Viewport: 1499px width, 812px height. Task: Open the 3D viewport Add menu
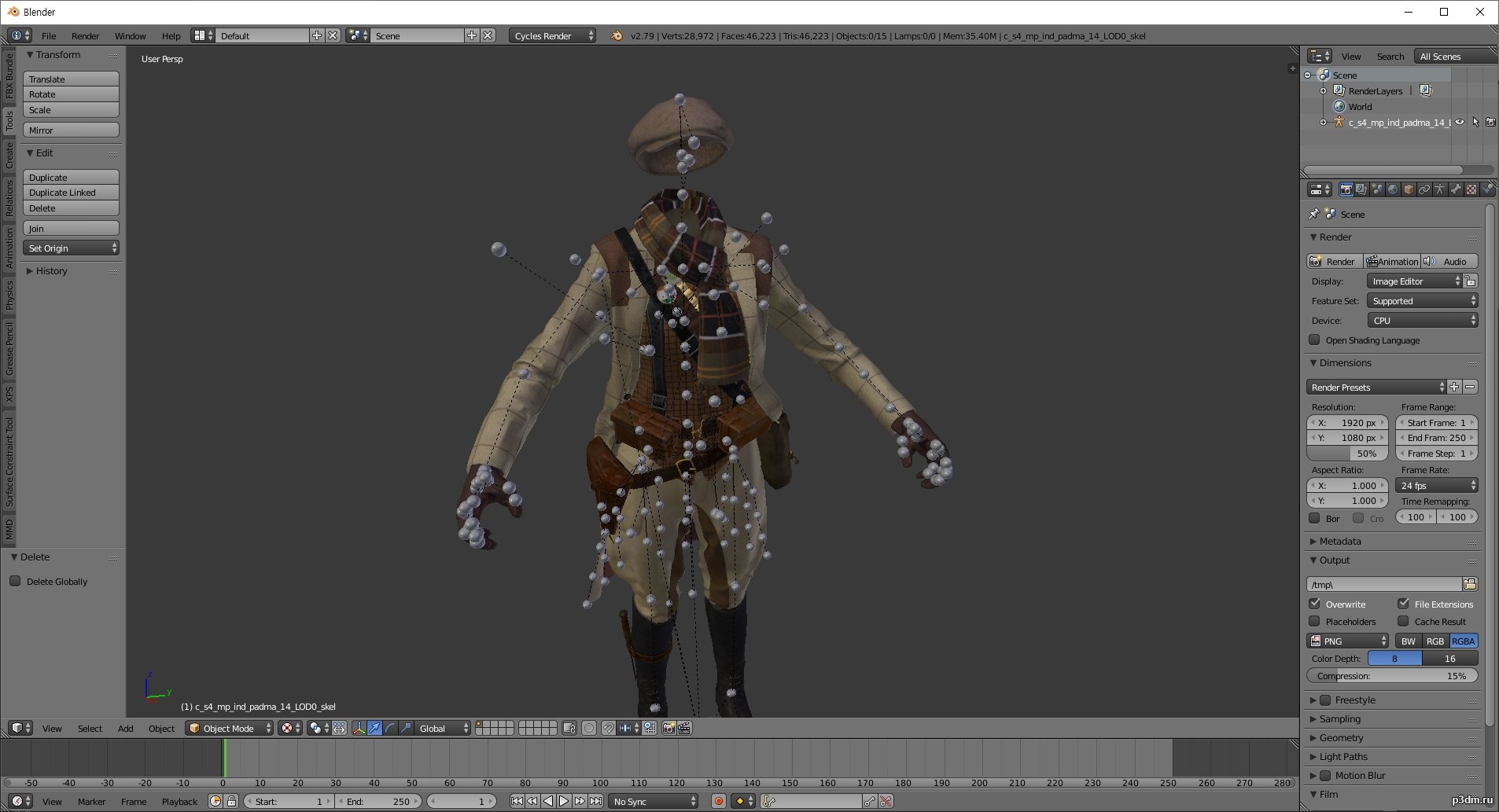click(x=125, y=729)
